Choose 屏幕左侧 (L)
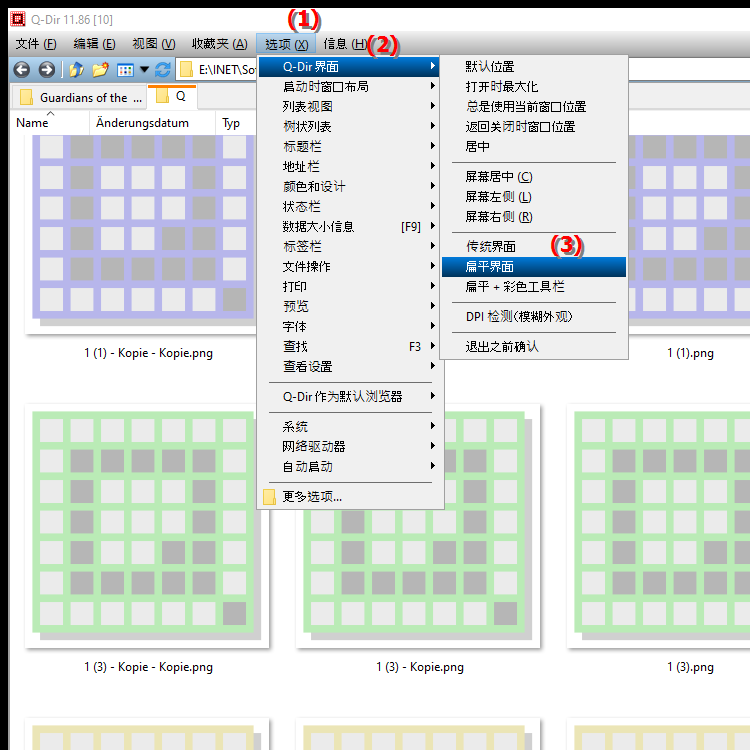 (x=534, y=197)
